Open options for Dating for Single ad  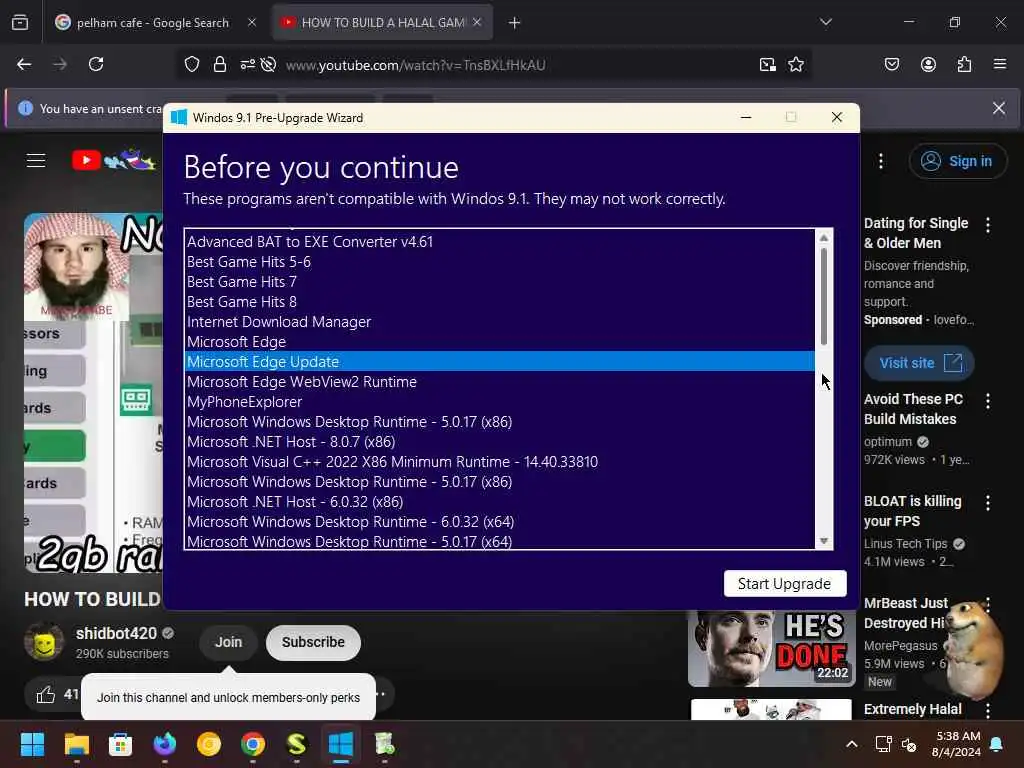988,225
